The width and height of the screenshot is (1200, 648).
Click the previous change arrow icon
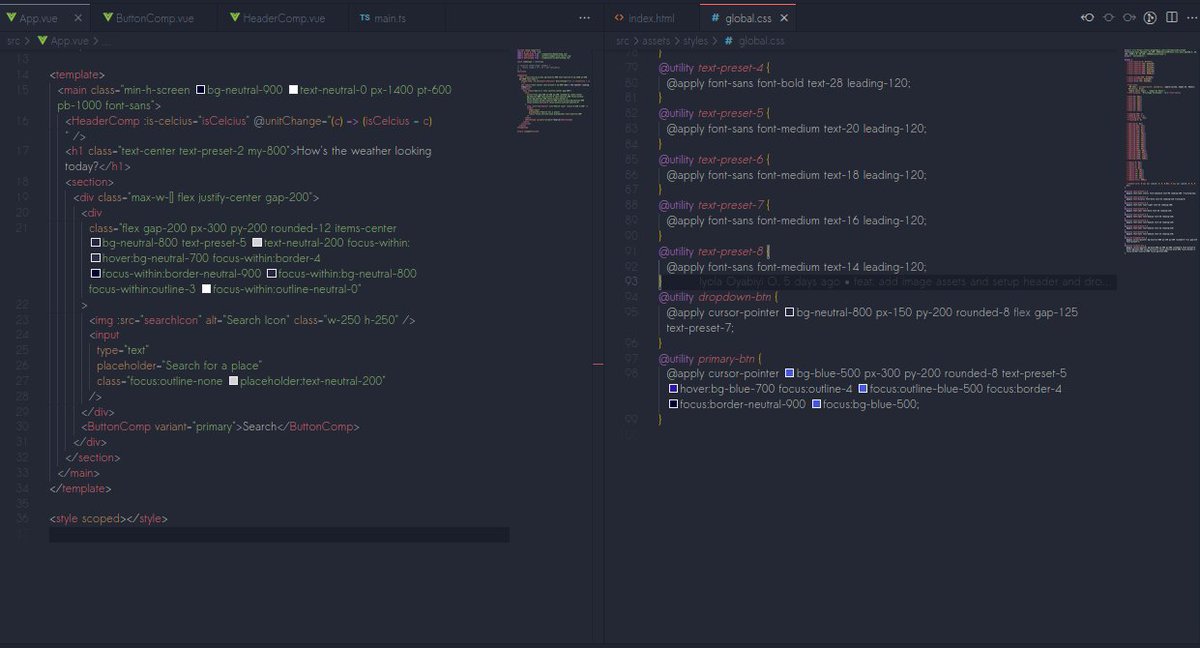pos(1088,18)
